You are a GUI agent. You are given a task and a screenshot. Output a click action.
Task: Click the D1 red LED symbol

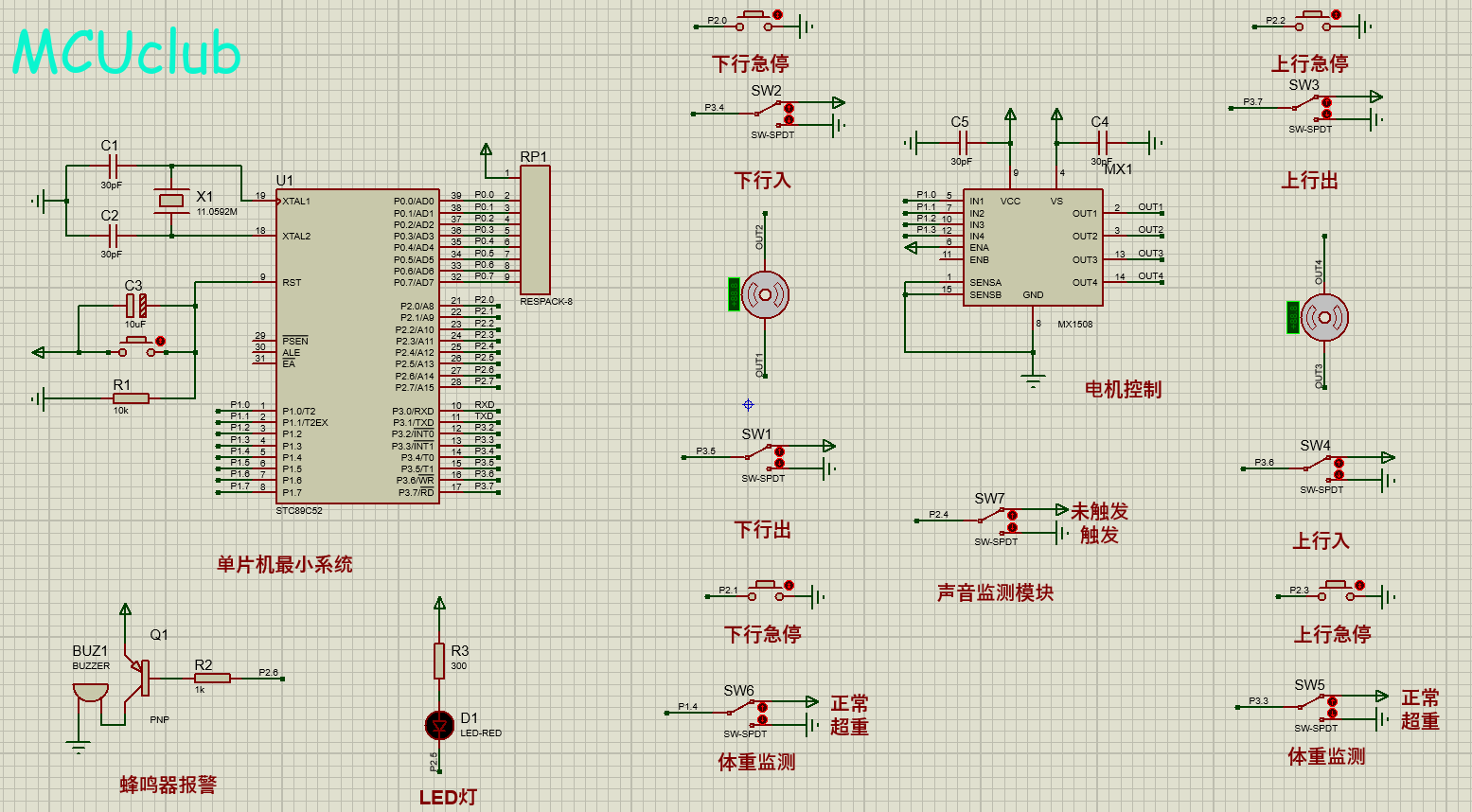[439, 725]
